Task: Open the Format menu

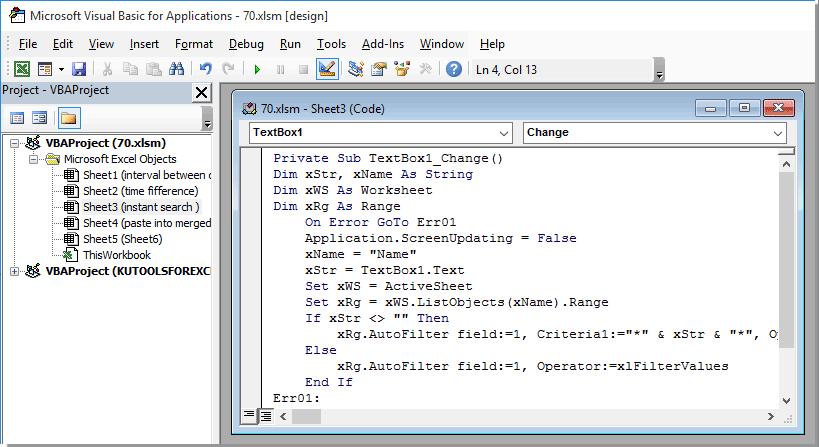Action: click(194, 44)
